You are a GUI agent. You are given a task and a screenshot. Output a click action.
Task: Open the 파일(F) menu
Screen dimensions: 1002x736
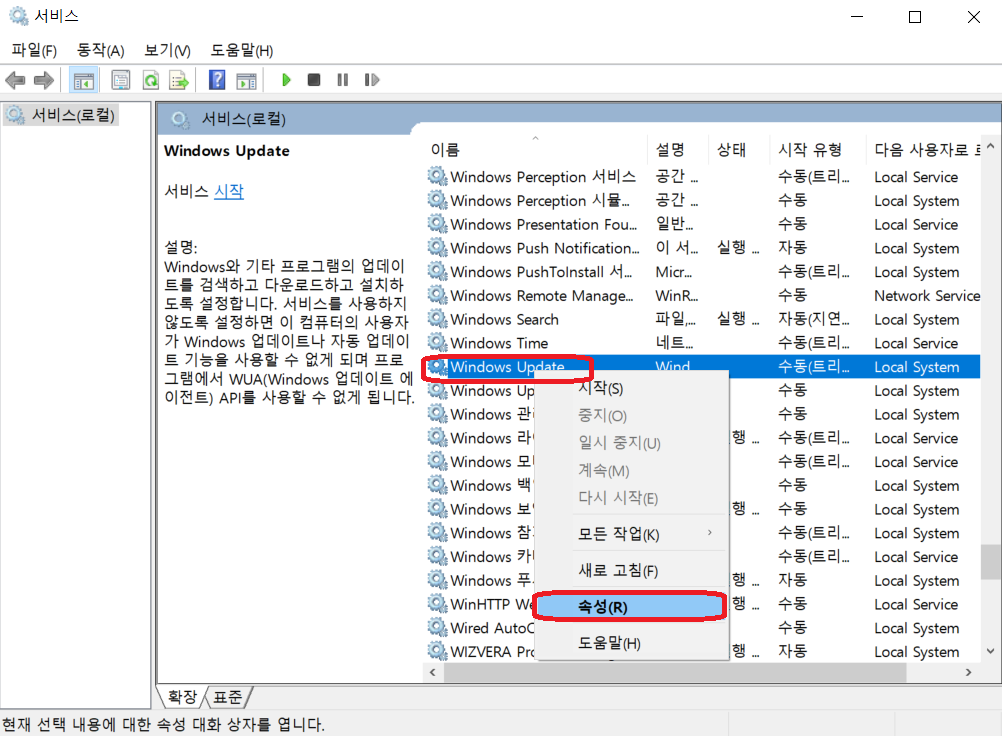34,50
